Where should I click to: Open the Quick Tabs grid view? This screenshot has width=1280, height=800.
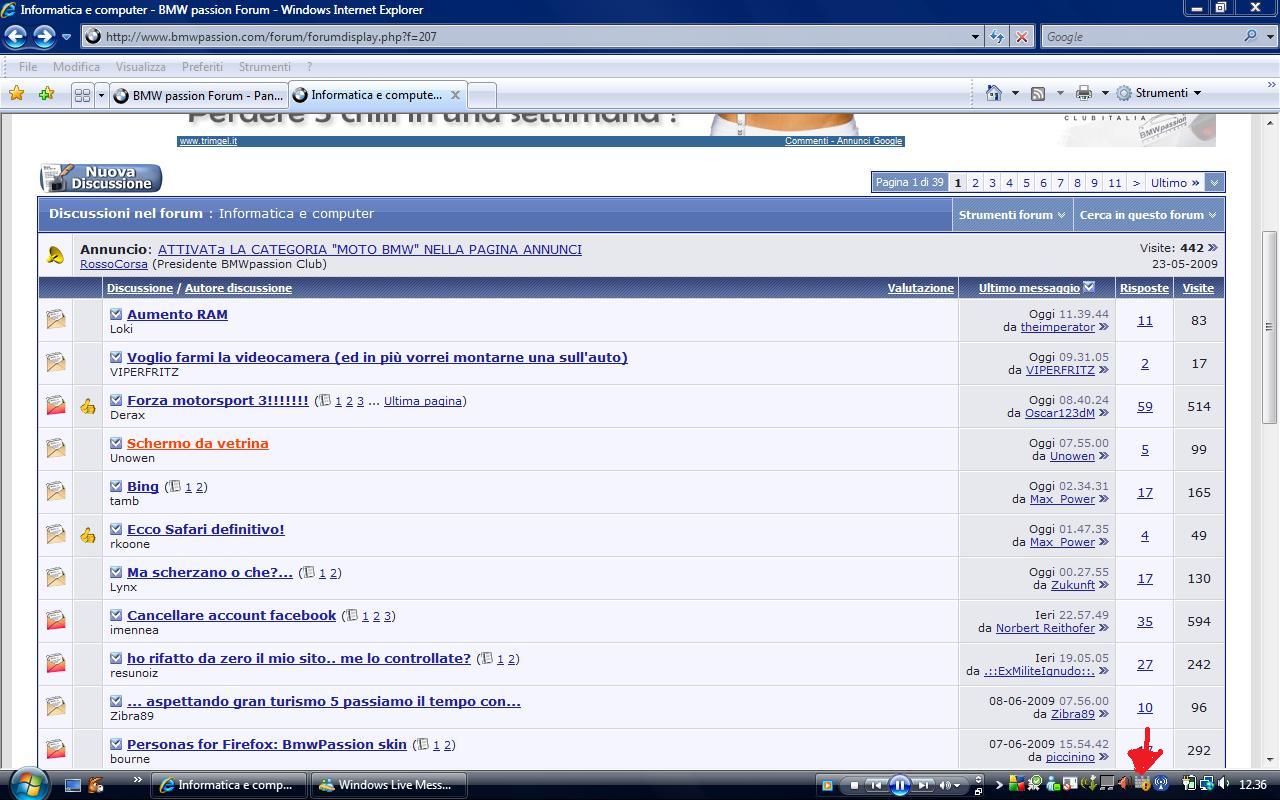pyautogui.click(x=82, y=95)
